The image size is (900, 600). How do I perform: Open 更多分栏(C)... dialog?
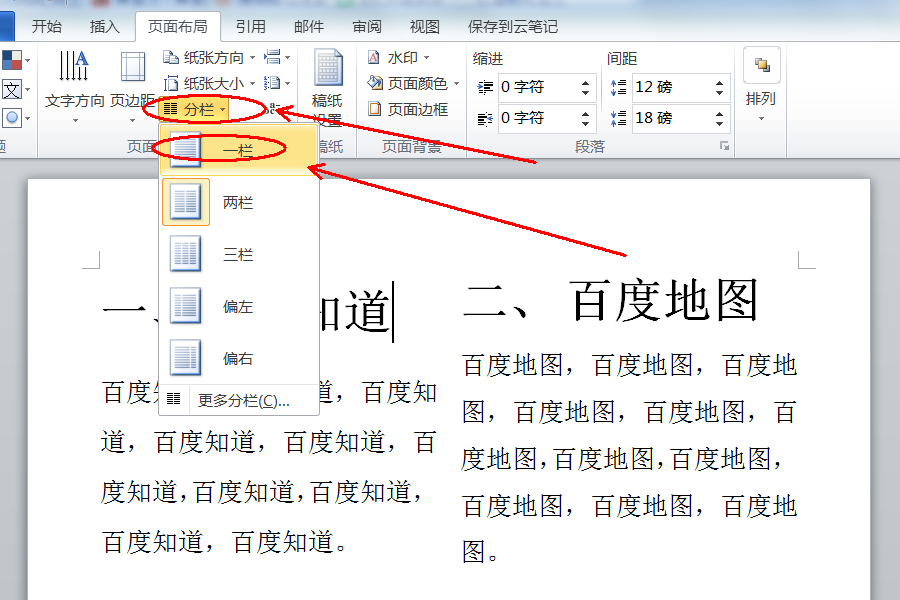[x=239, y=400]
